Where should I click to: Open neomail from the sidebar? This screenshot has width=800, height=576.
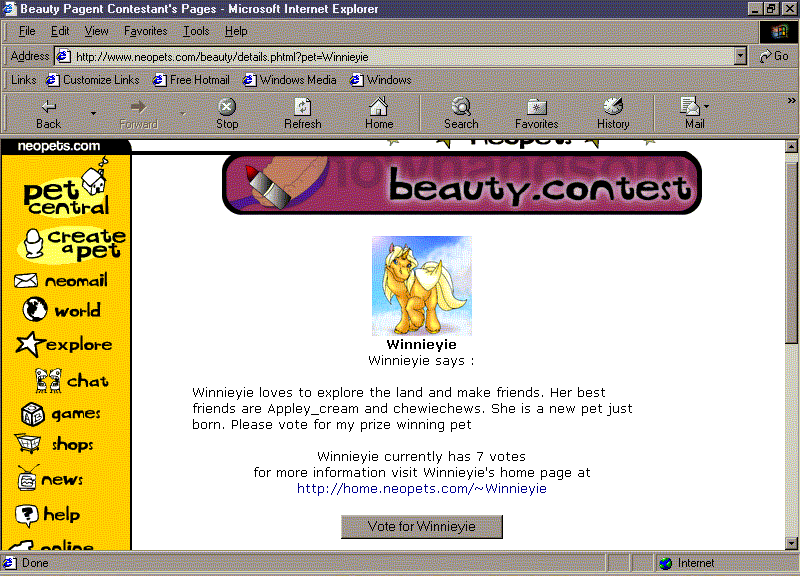pyautogui.click(x=61, y=280)
